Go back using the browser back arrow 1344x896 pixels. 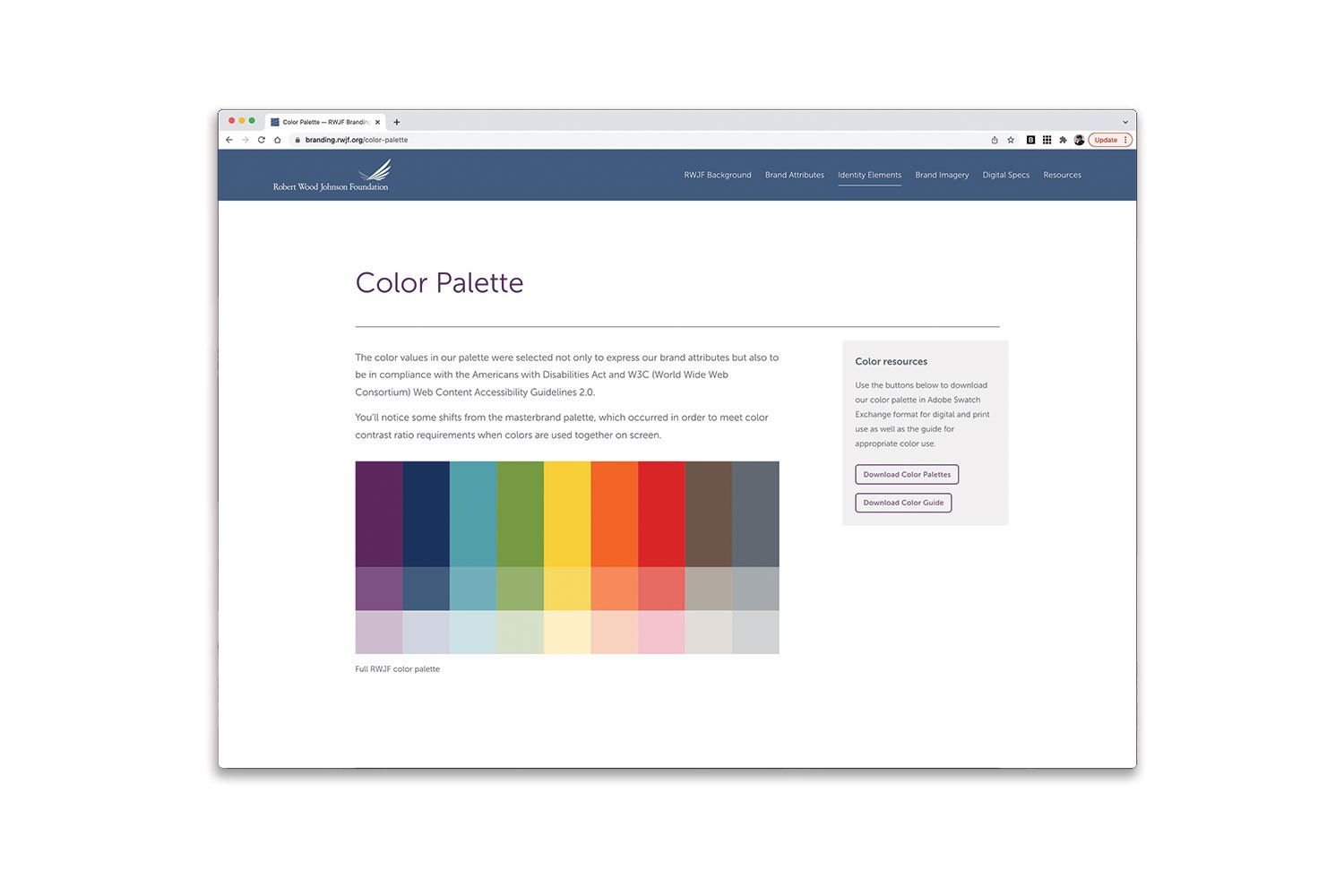tap(229, 140)
